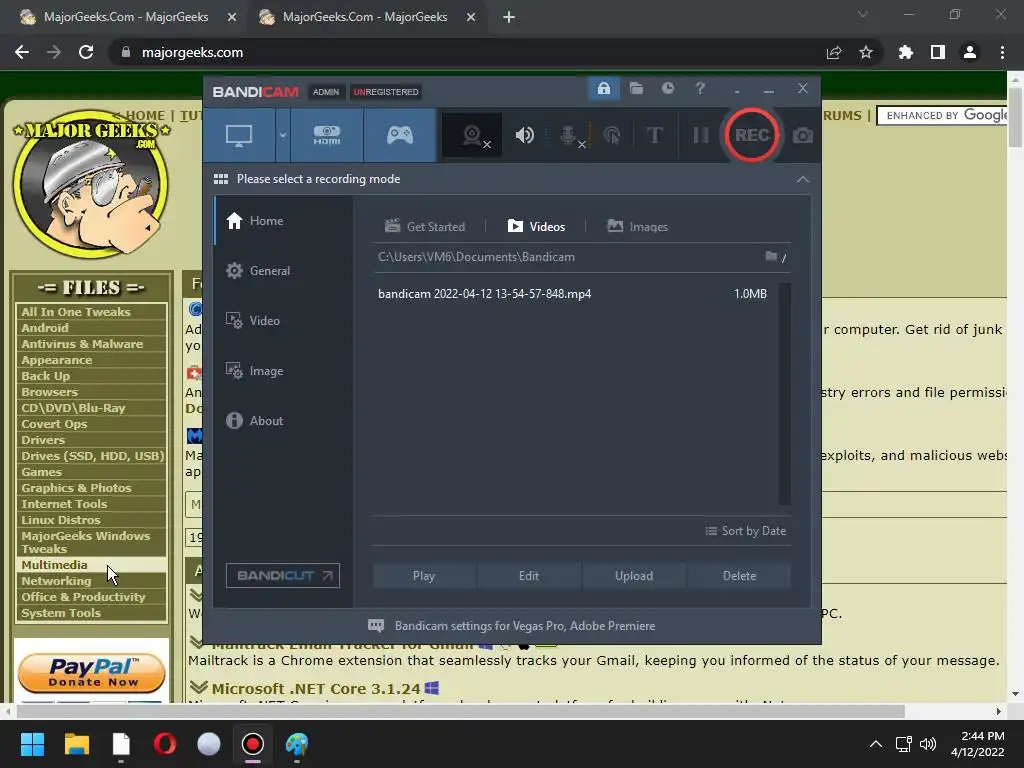Open Chrome extensions puzzle icon

[x=906, y=52]
